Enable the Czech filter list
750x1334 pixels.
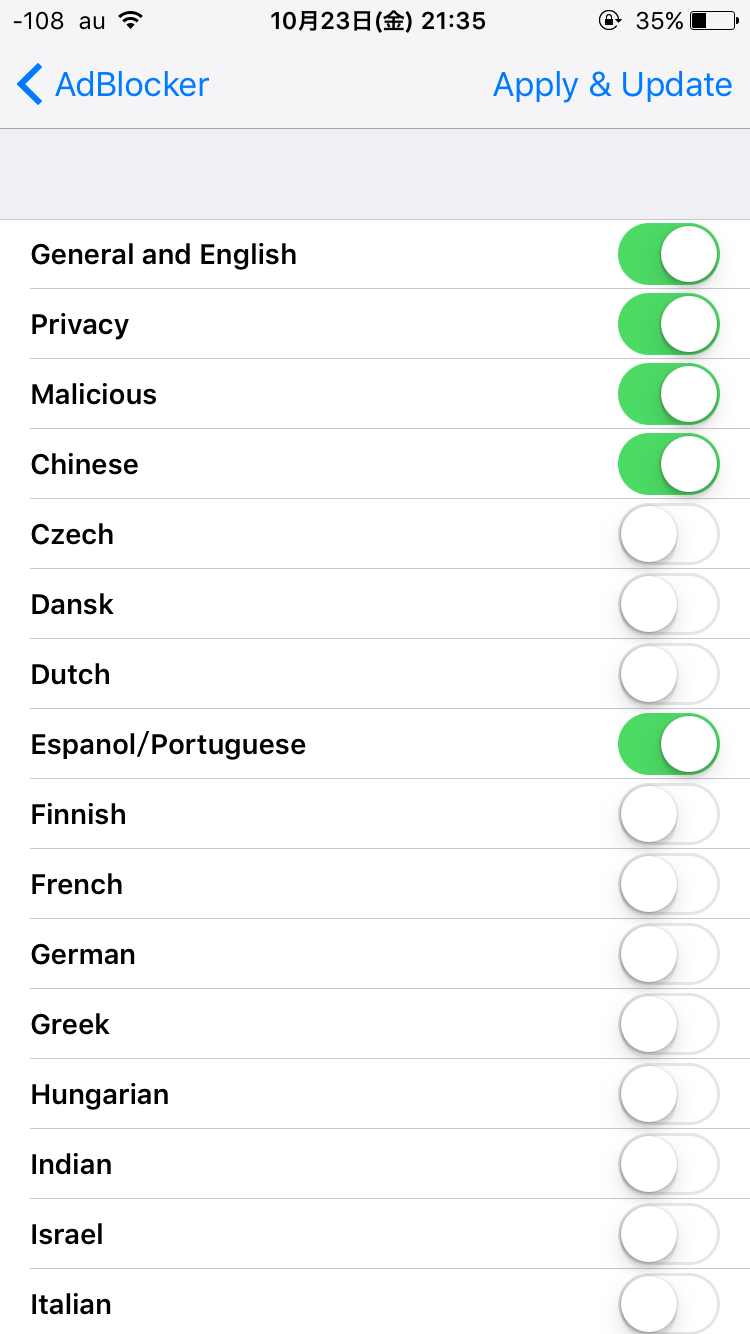(x=668, y=535)
